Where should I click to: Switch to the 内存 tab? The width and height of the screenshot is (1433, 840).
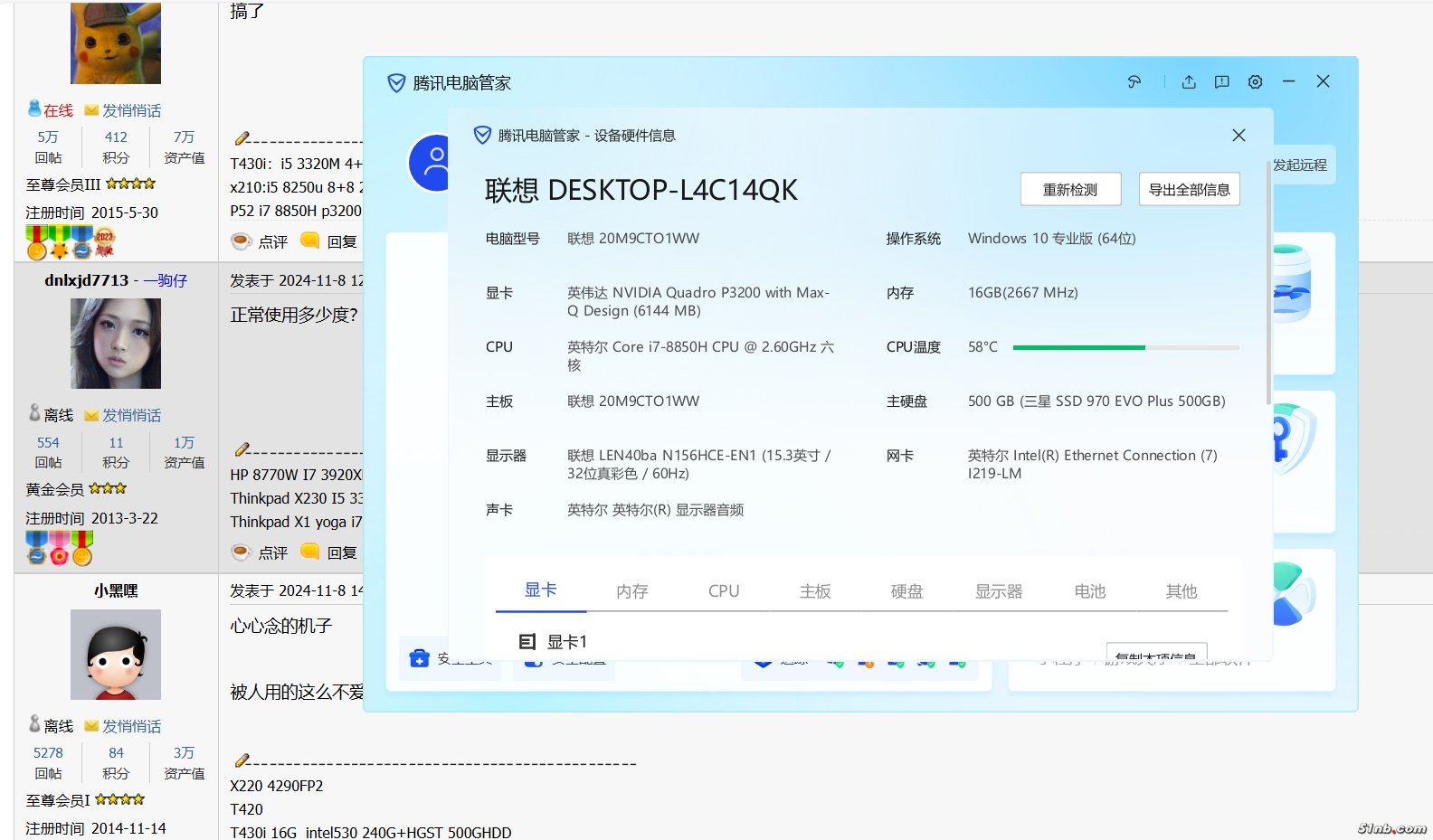click(x=631, y=591)
